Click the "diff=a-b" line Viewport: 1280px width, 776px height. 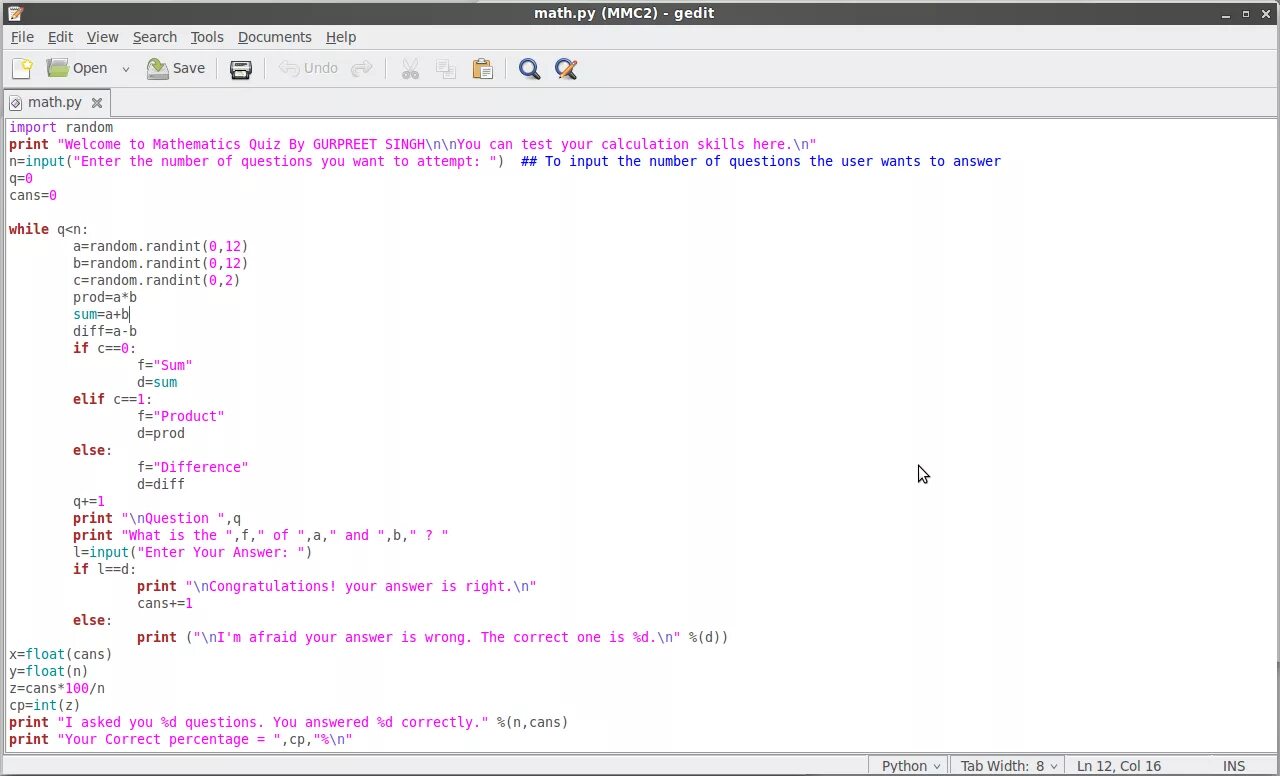pos(105,331)
